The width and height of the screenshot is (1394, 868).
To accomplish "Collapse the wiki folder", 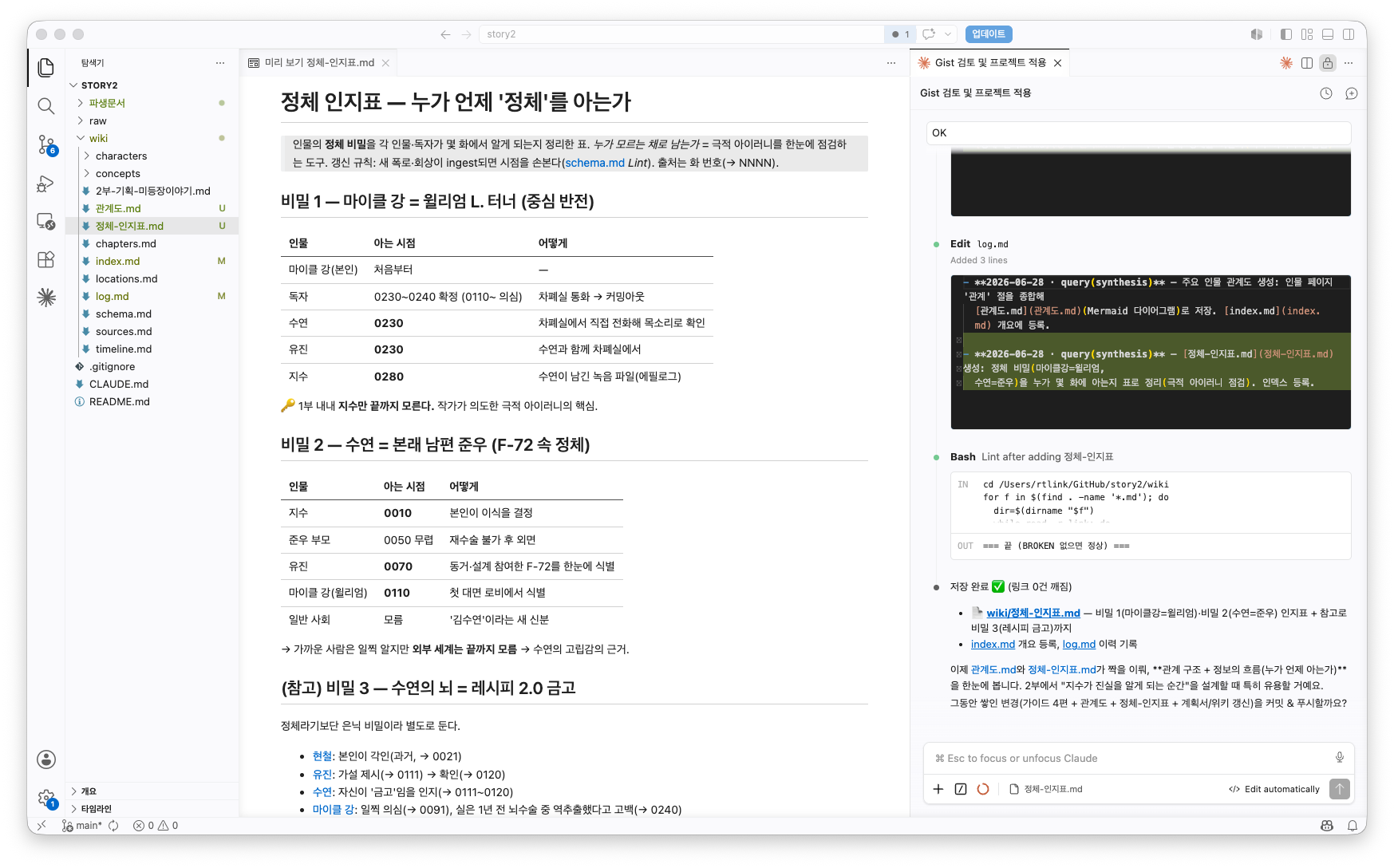I will click(81, 138).
